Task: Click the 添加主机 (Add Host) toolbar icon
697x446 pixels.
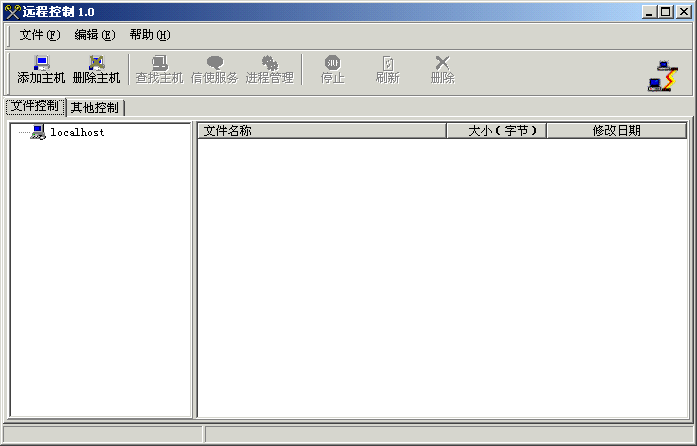Action: coord(41,63)
